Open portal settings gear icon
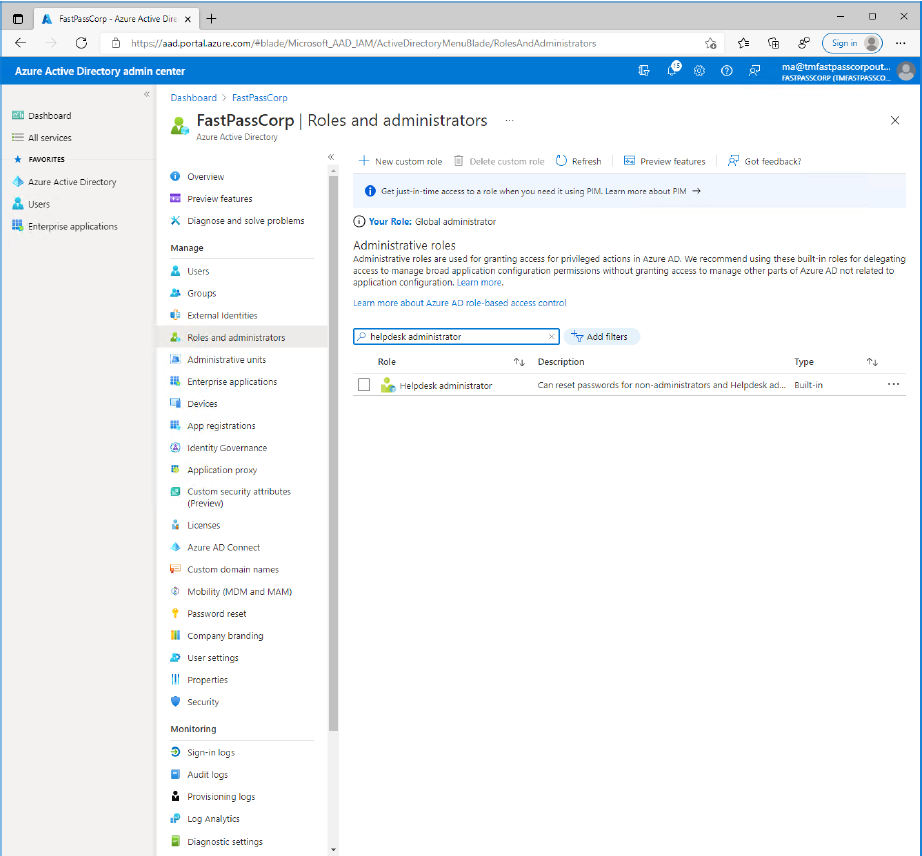Screen dimensions: 922x856 700,71
